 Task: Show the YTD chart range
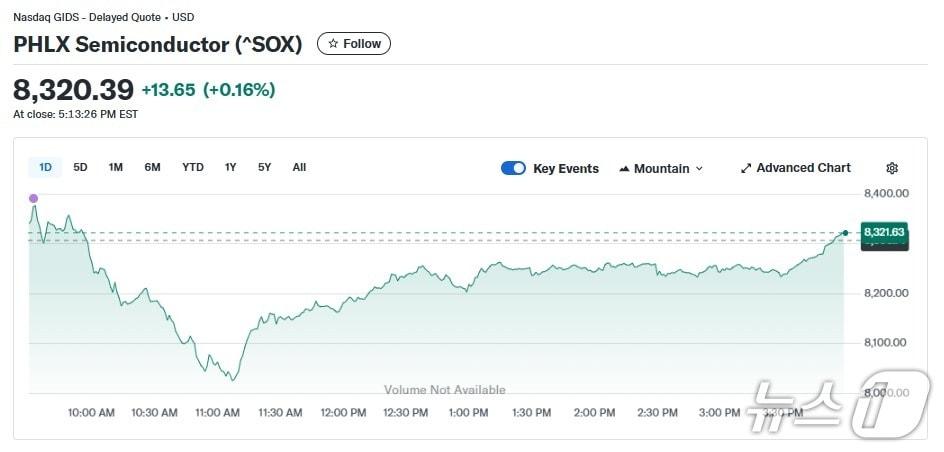[x=193, y=167]
